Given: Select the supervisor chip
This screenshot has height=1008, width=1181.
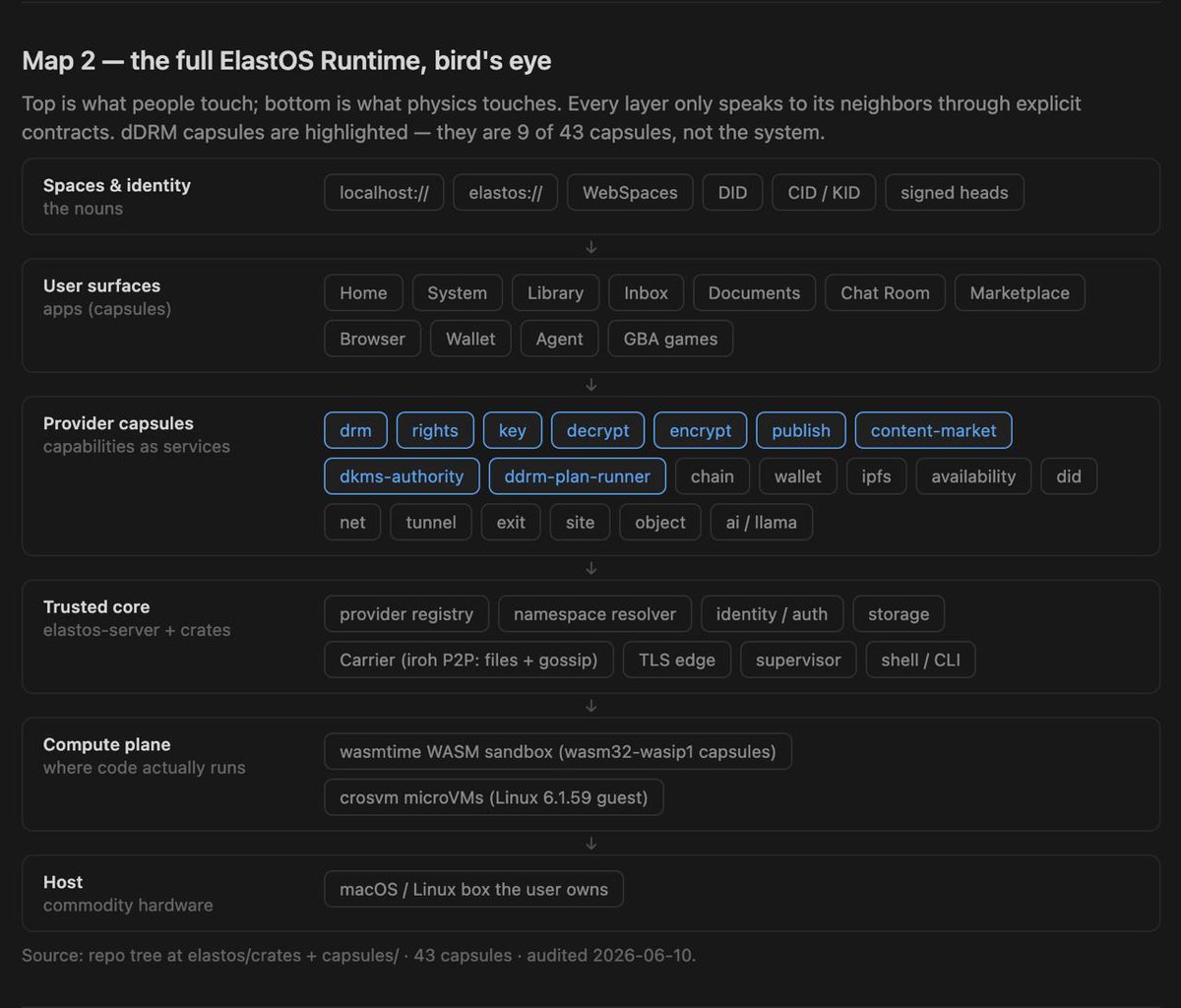Looking at the screenshot, I should [x=798, y=660].
